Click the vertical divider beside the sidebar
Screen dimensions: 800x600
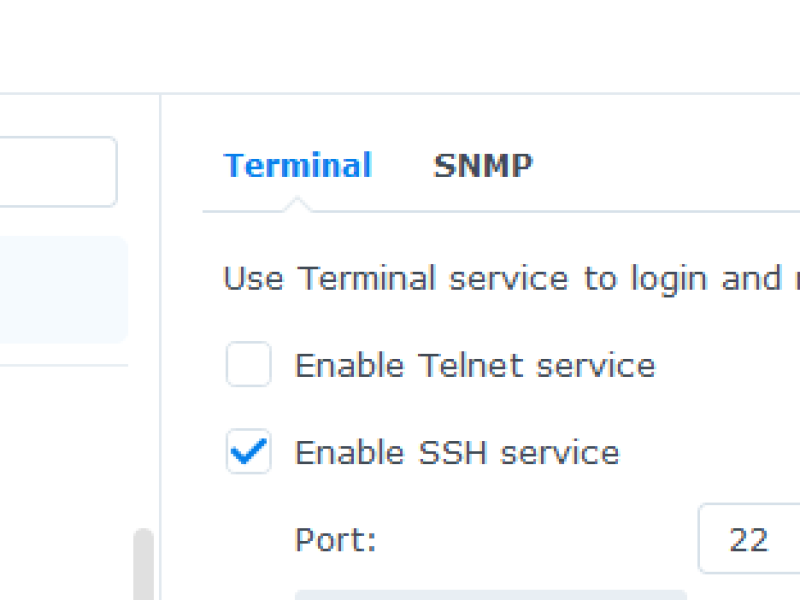point(160,347)
